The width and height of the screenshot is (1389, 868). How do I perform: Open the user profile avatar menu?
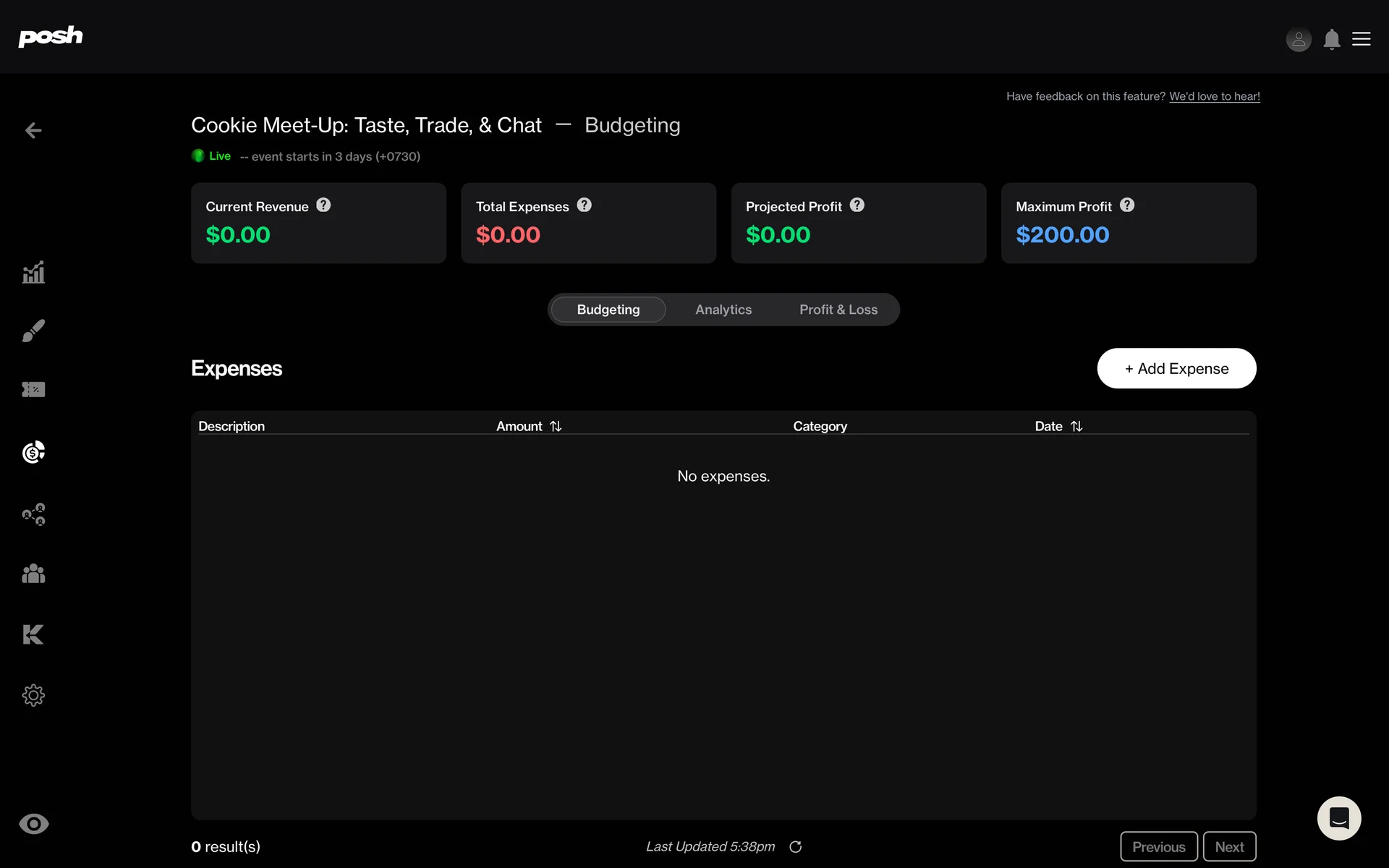1299,39
